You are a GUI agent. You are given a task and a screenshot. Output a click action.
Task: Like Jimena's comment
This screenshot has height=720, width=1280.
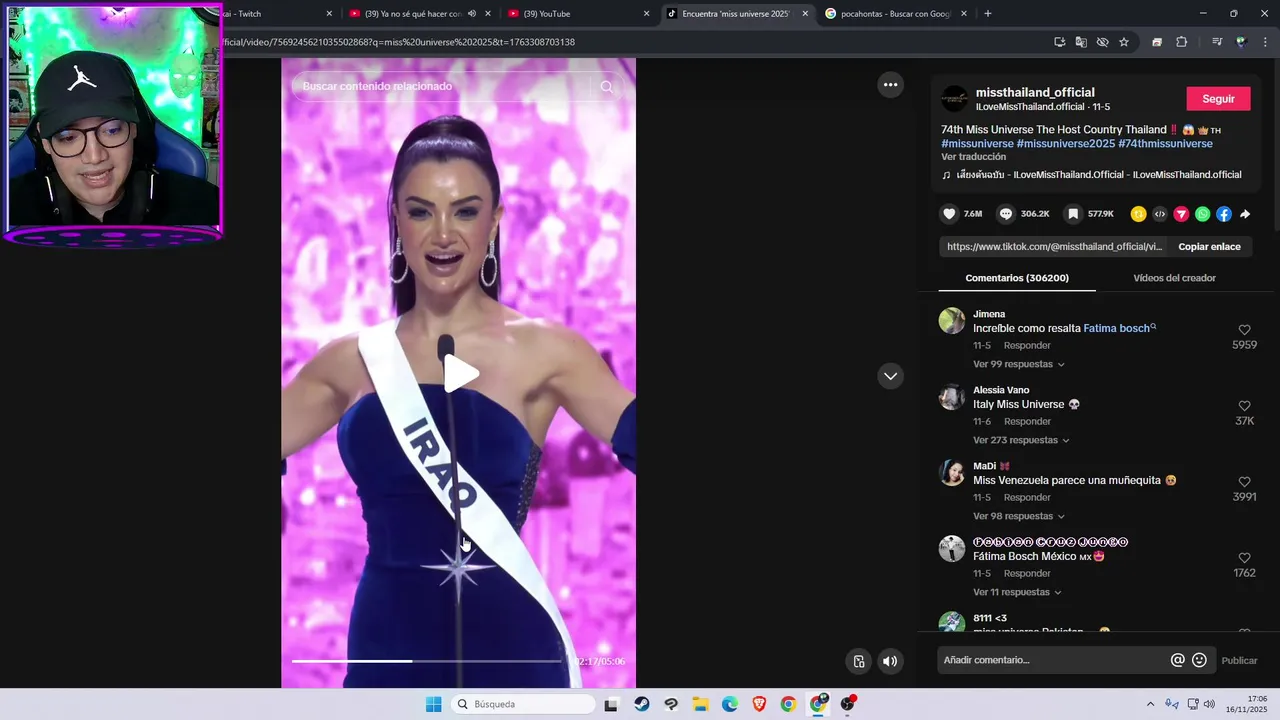pos(1244,330)
